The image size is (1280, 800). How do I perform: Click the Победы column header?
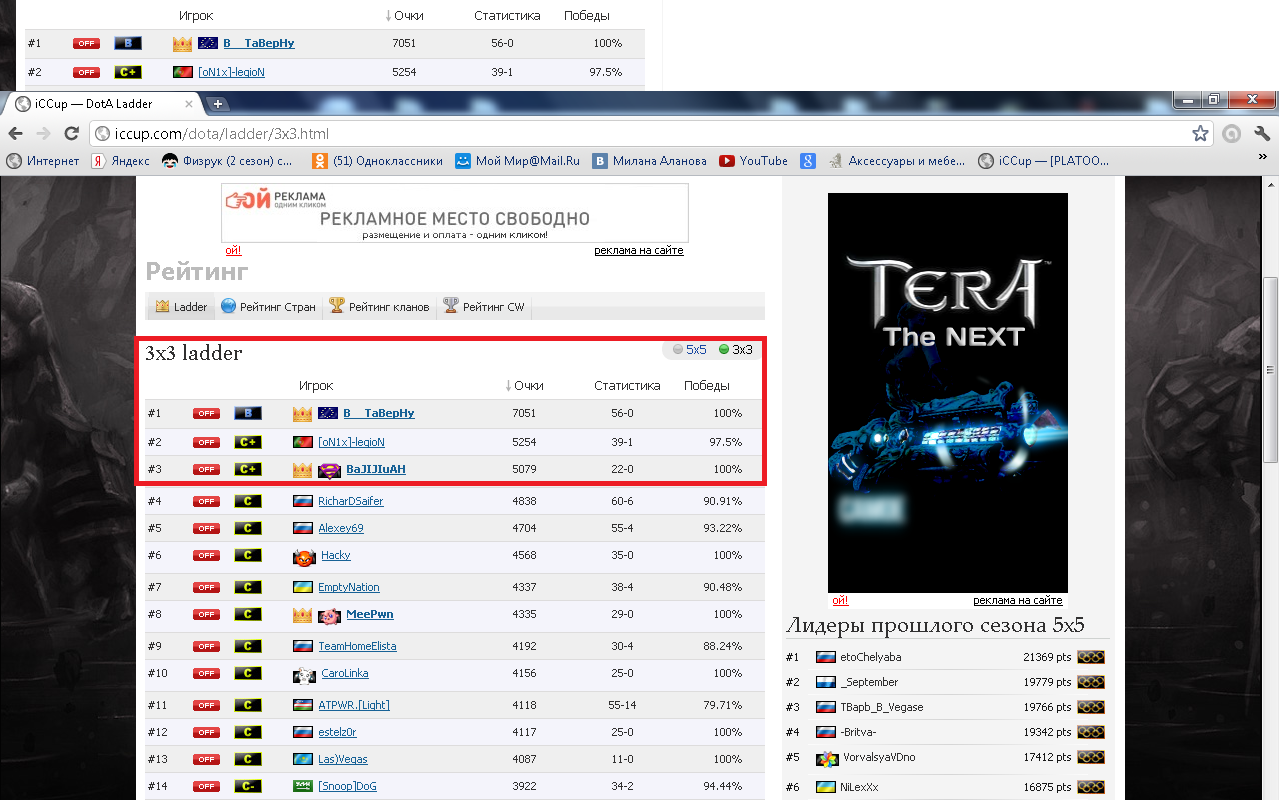coord(707,386)
